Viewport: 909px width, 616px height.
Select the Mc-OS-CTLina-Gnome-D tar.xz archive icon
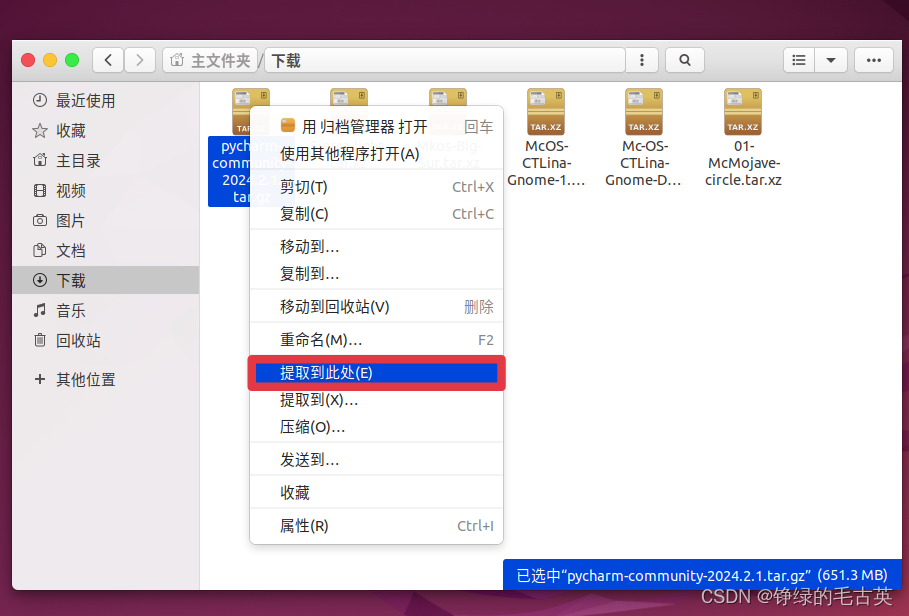pyautogui.click(x=644, y=111)
